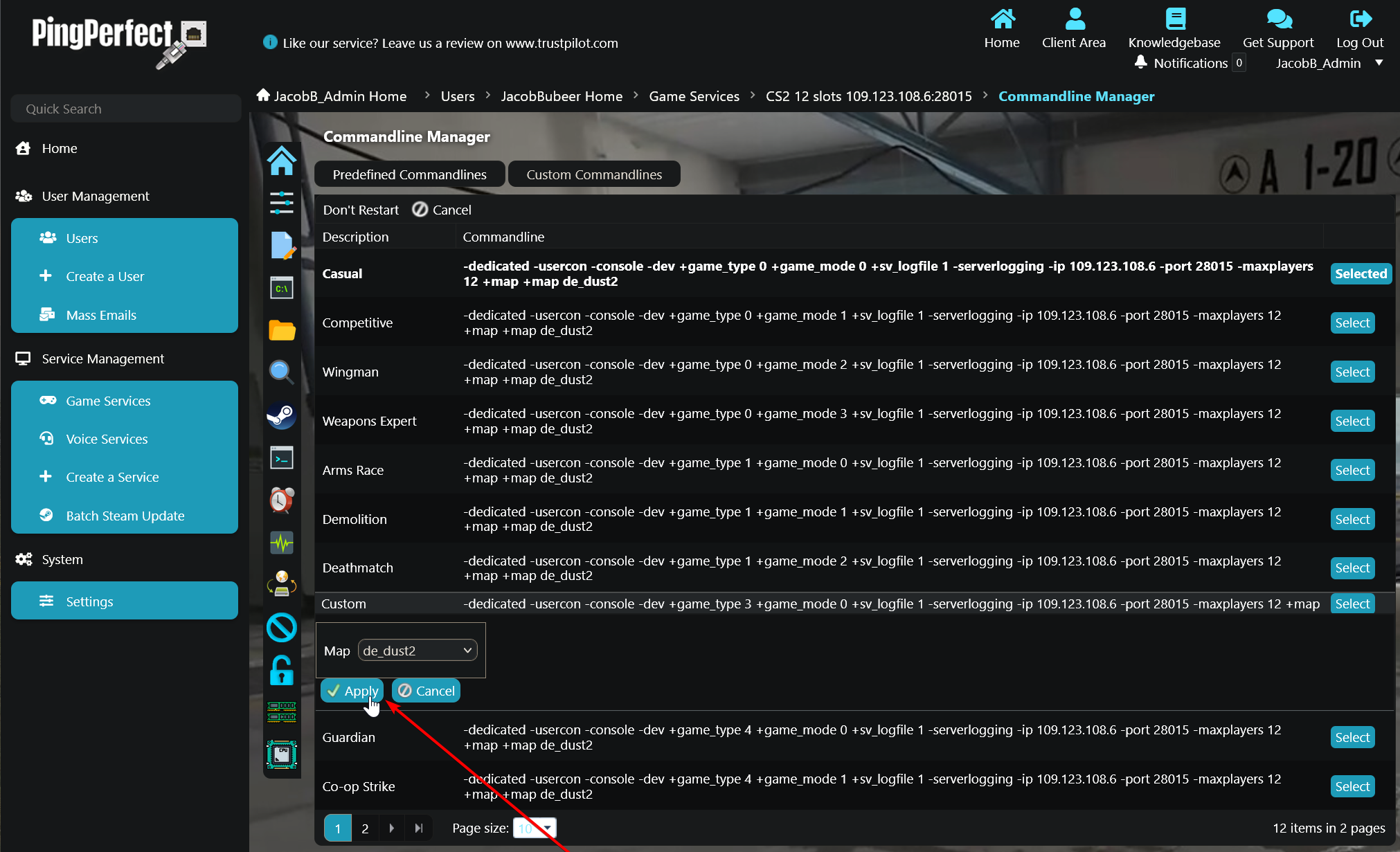1400x852 pixels.
Task: Switch to Custom Commandlines tab
Action: (594, 174)
